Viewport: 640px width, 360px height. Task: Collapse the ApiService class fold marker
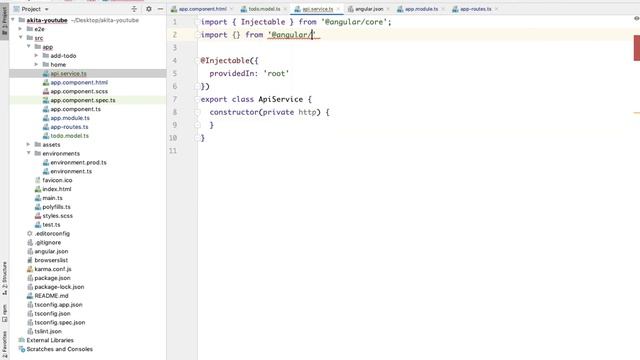[x=198, y=99]
